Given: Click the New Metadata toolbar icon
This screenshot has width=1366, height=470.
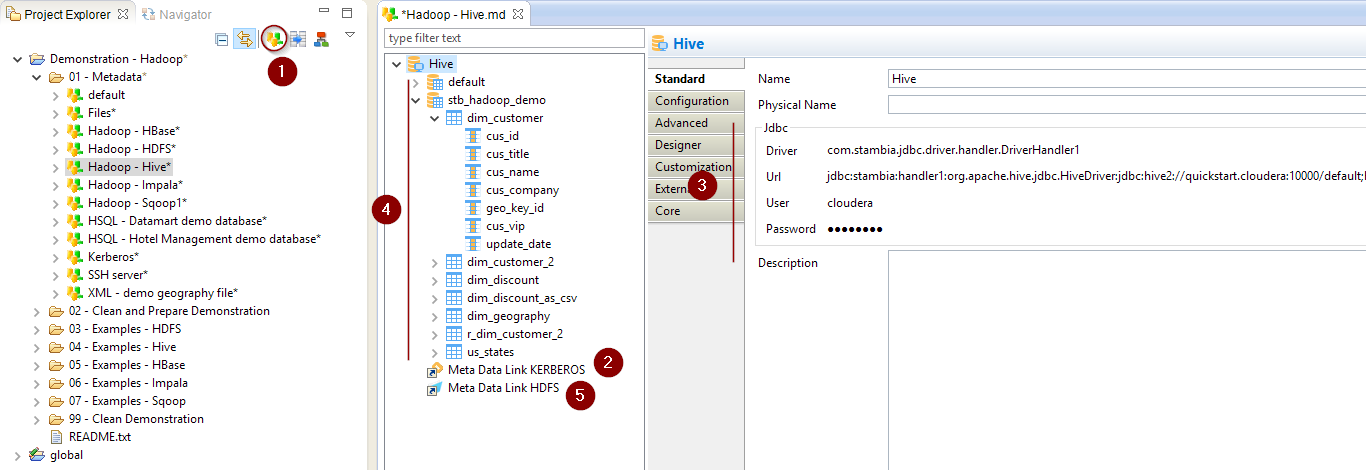Looking at the screenshot, I should [x=274, y=39].
